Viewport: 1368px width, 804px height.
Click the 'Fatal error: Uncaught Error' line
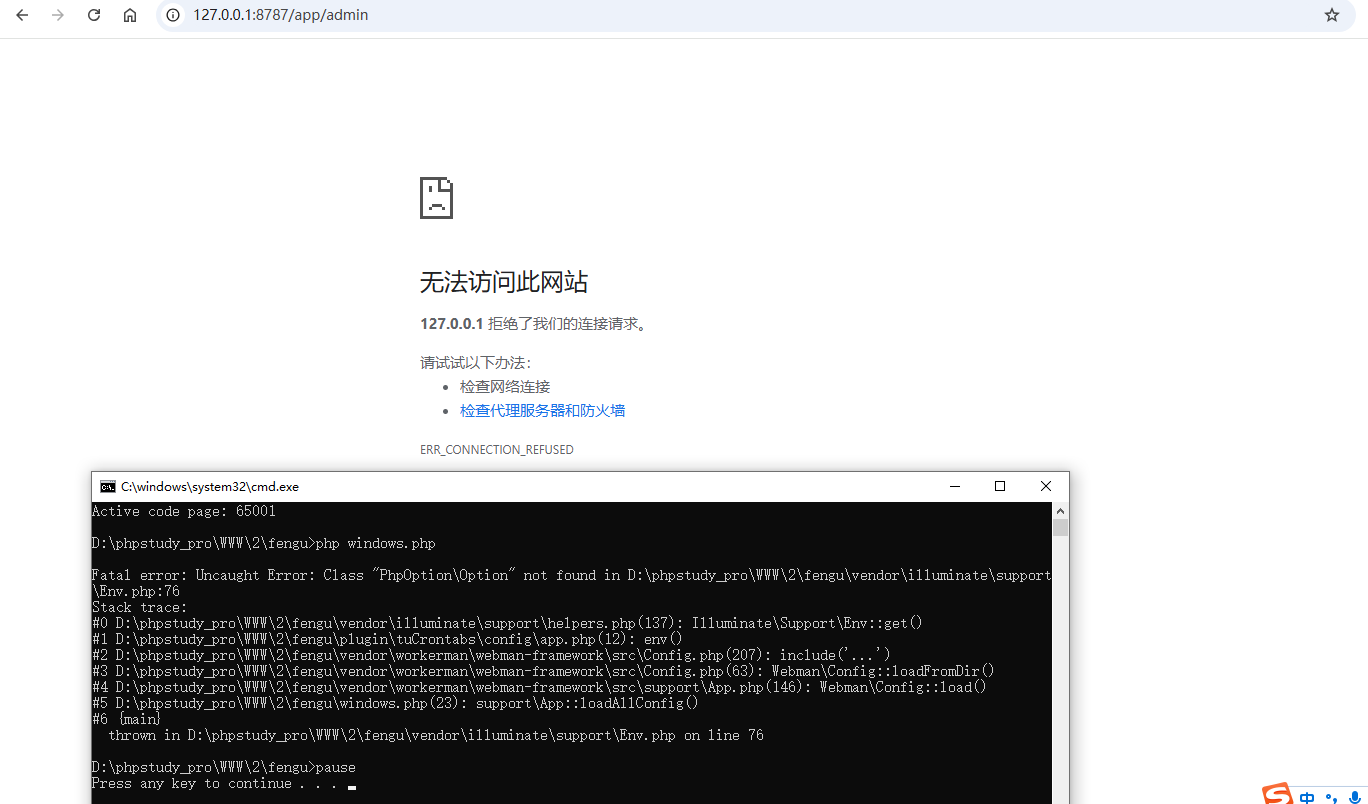click(x=571, y=583)
